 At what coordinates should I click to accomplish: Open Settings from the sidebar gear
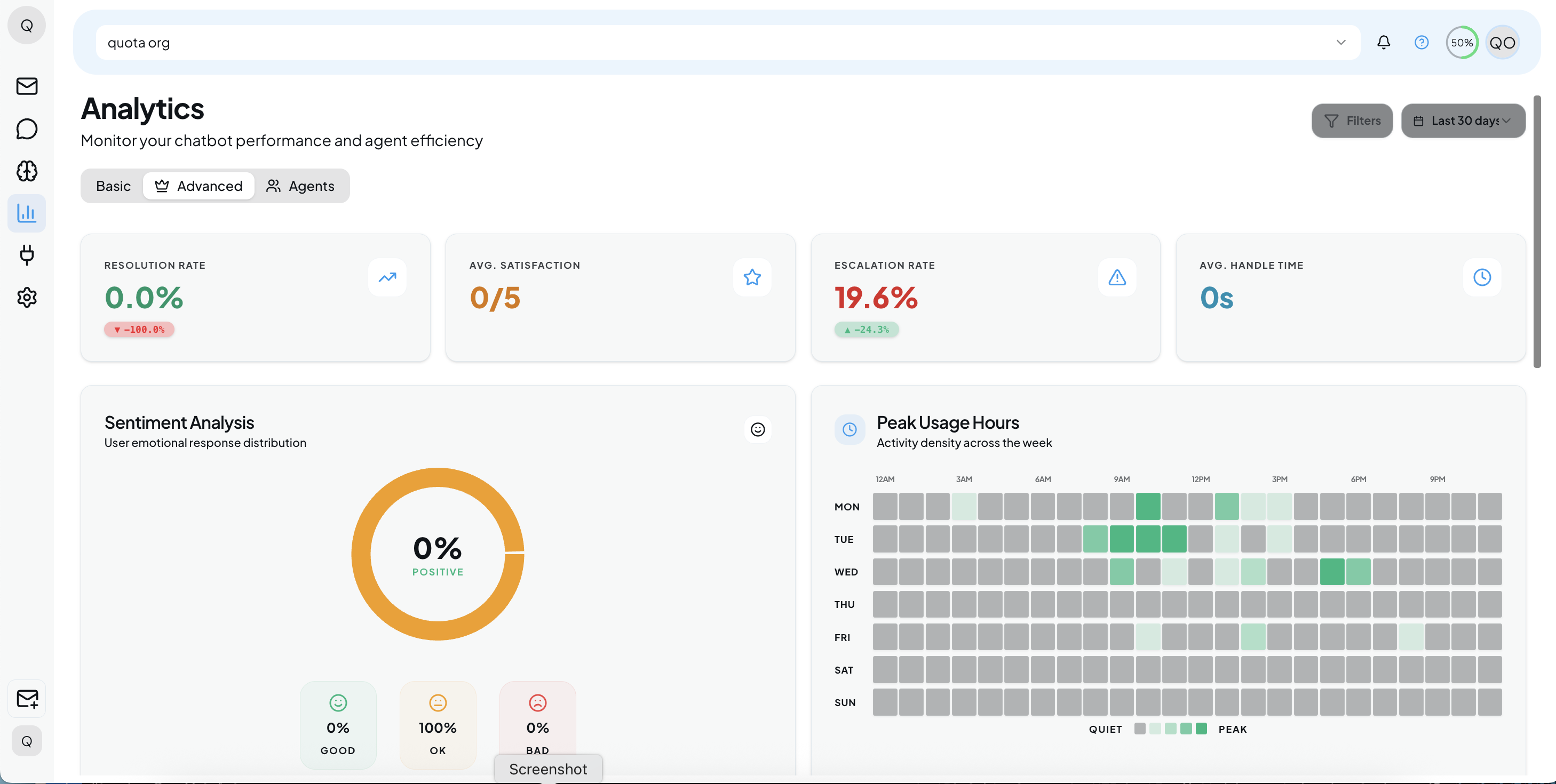pos(27,297)
